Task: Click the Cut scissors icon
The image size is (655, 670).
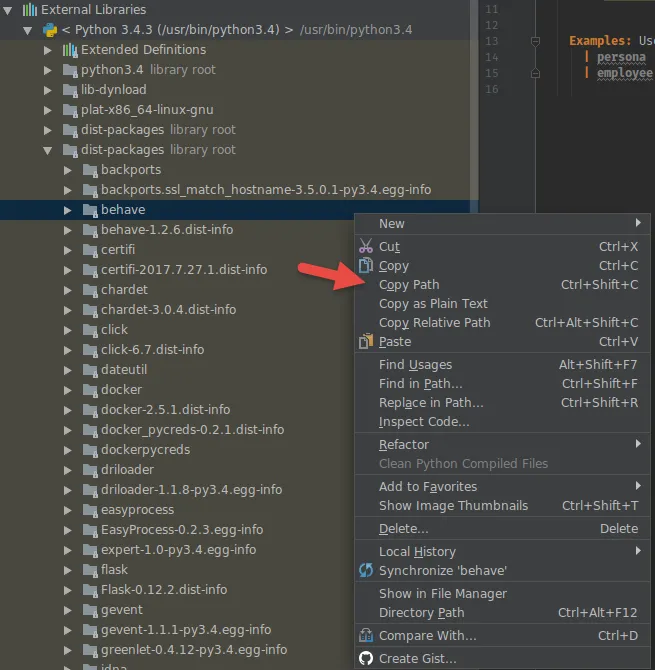Action: 366,246
